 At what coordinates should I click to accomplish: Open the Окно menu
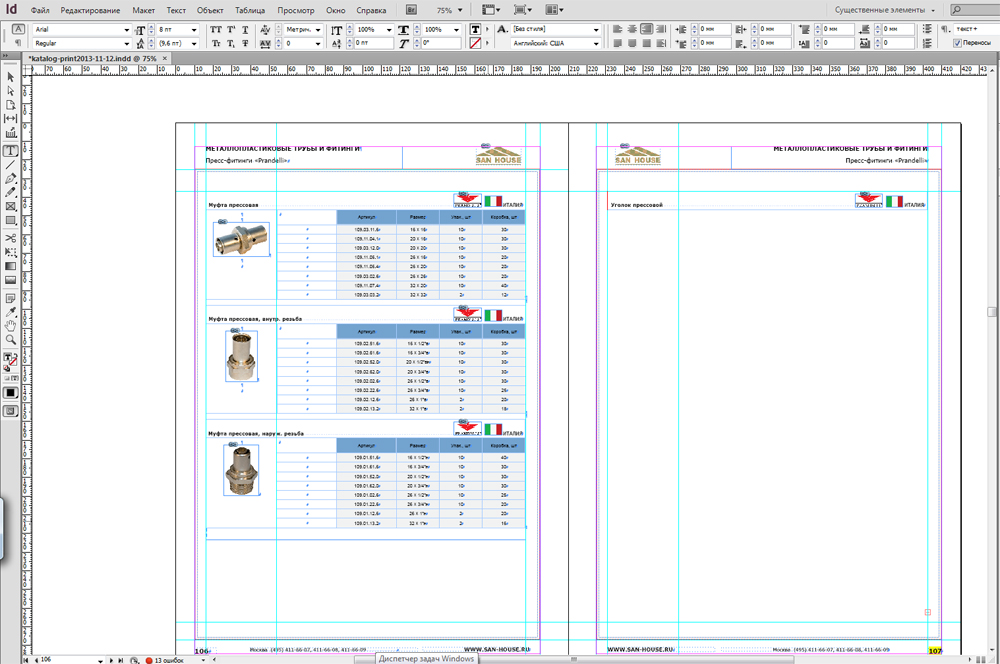pyautogui.click(x=335, y=10)
